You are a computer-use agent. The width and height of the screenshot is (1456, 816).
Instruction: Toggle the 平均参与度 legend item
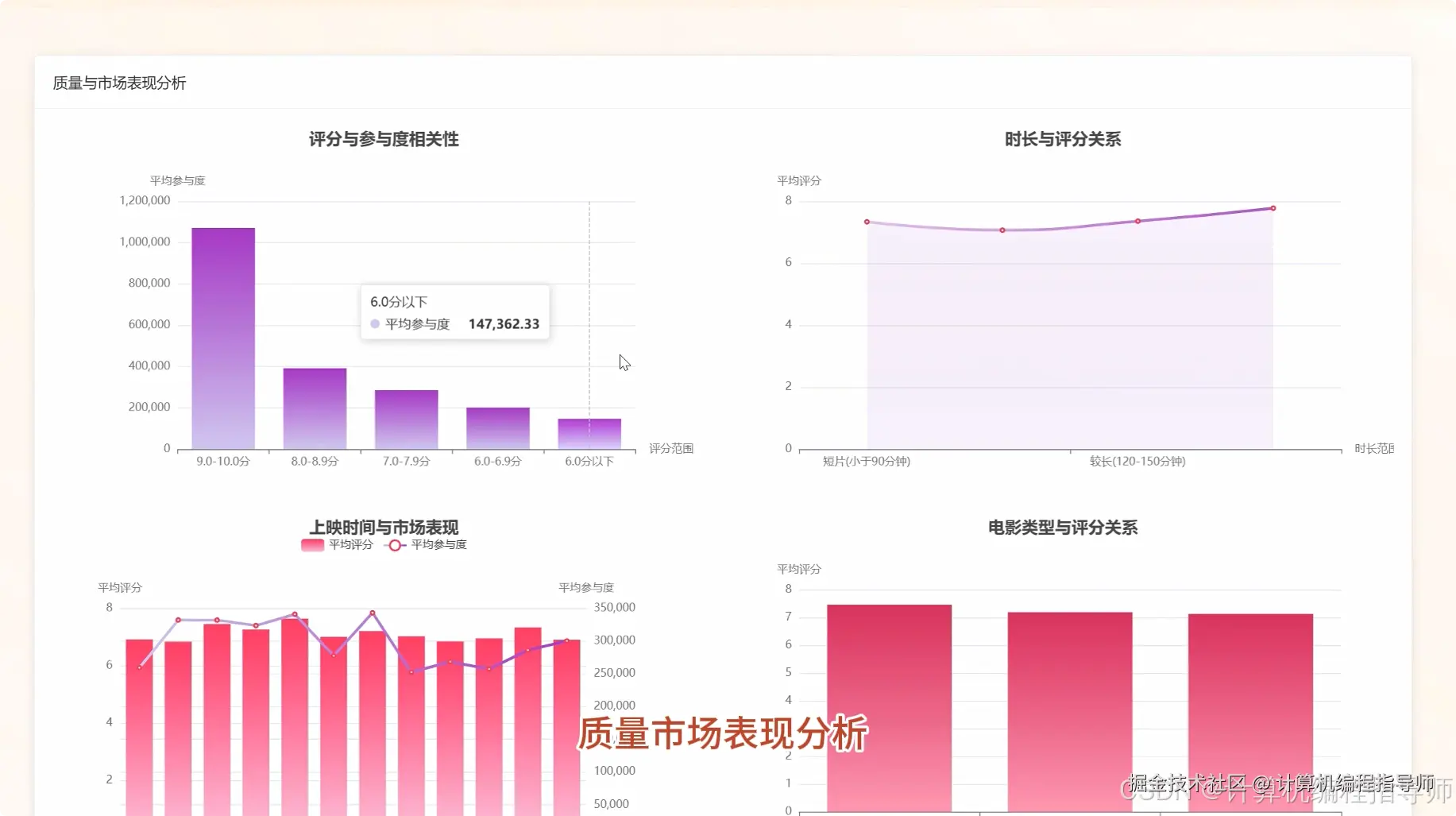(x=438, y=545)
